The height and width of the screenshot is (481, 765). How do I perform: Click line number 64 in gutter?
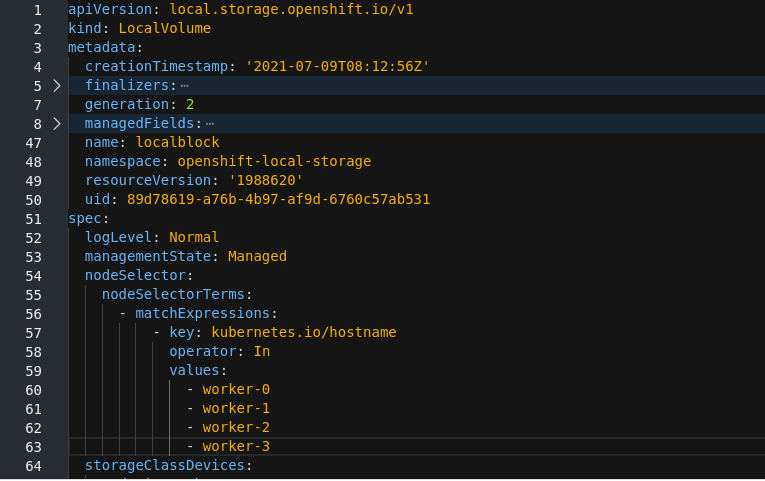[x=33, y=466]
